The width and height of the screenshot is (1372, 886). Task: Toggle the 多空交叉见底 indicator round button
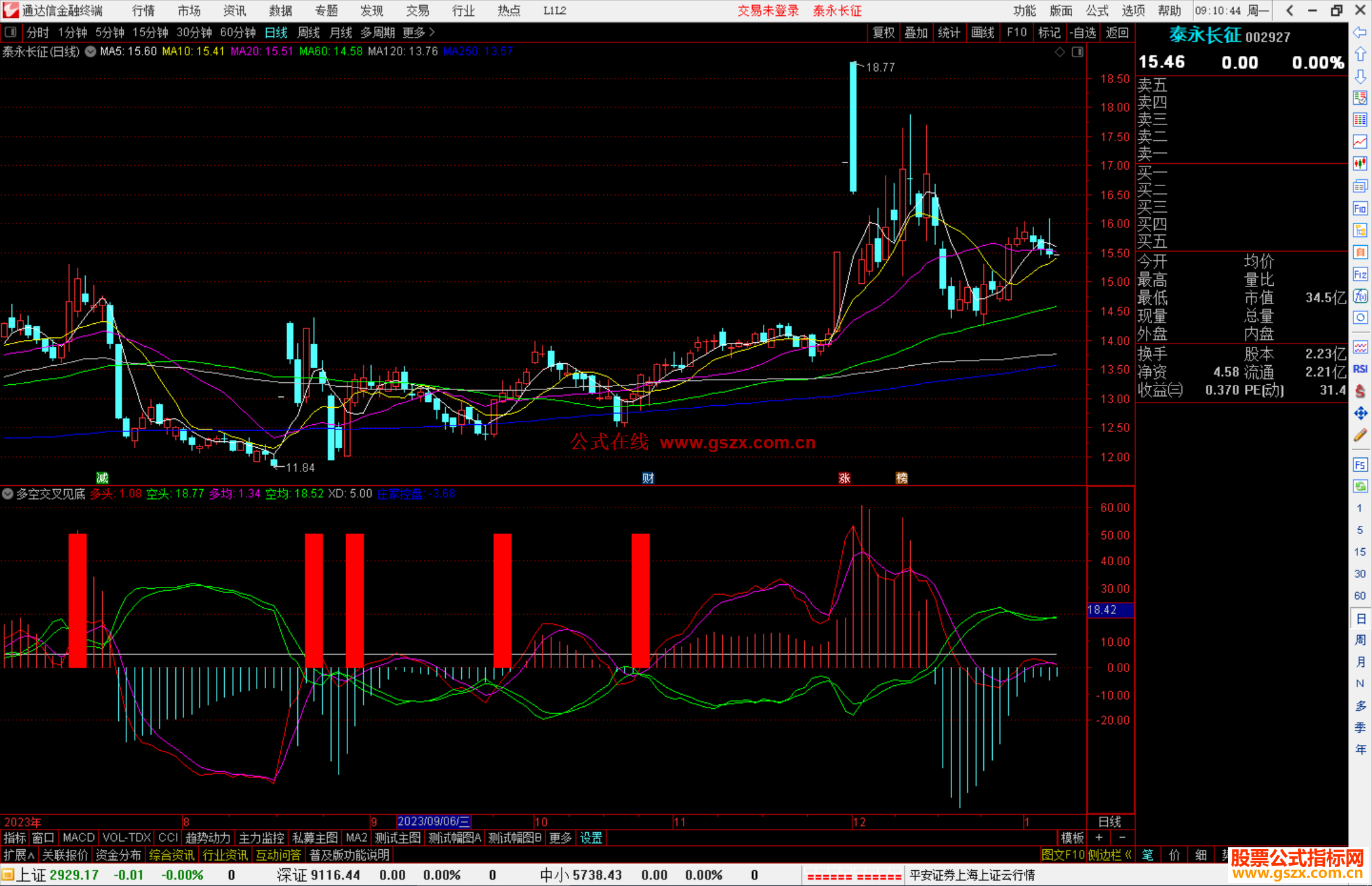(8, 493)
